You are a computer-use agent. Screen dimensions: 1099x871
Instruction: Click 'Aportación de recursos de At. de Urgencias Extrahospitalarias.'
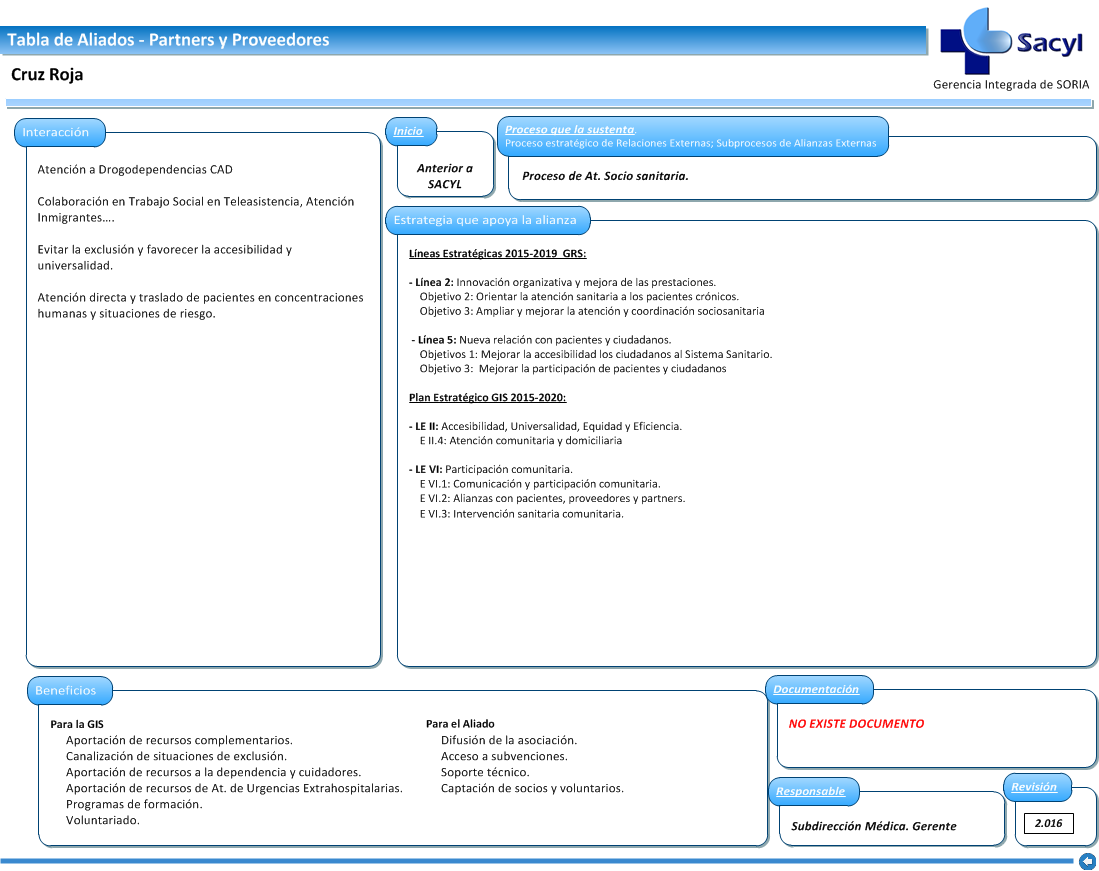(x=234, y=789)
